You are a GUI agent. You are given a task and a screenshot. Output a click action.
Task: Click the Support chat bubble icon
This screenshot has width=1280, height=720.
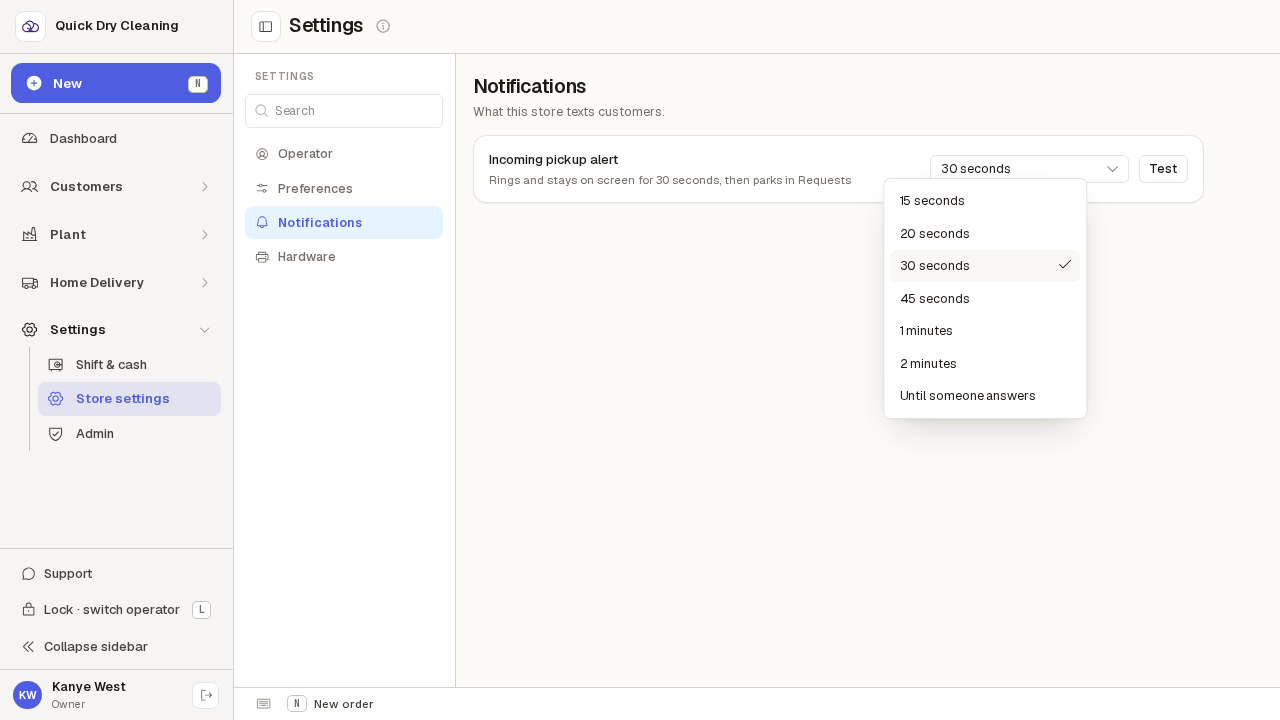click(x=28, y=574)
